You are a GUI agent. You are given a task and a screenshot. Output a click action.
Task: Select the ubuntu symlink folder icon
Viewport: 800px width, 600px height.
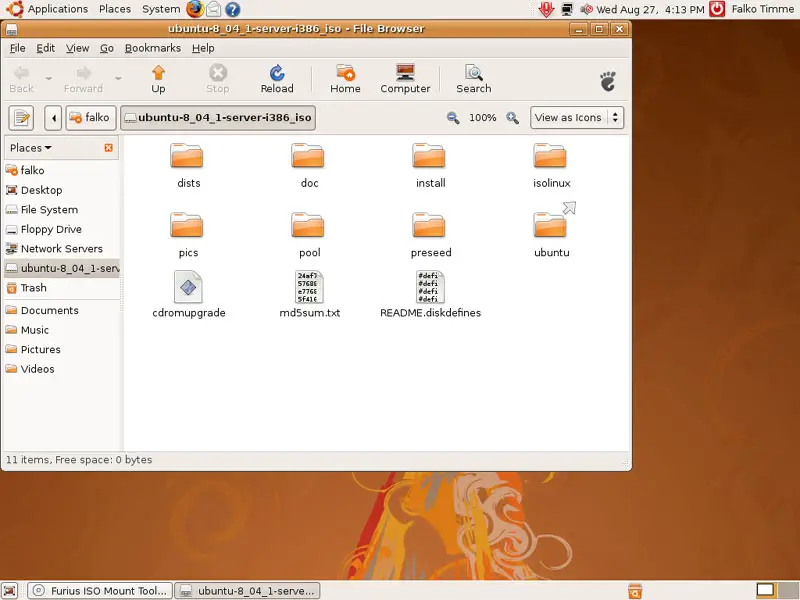coord(550,226)
